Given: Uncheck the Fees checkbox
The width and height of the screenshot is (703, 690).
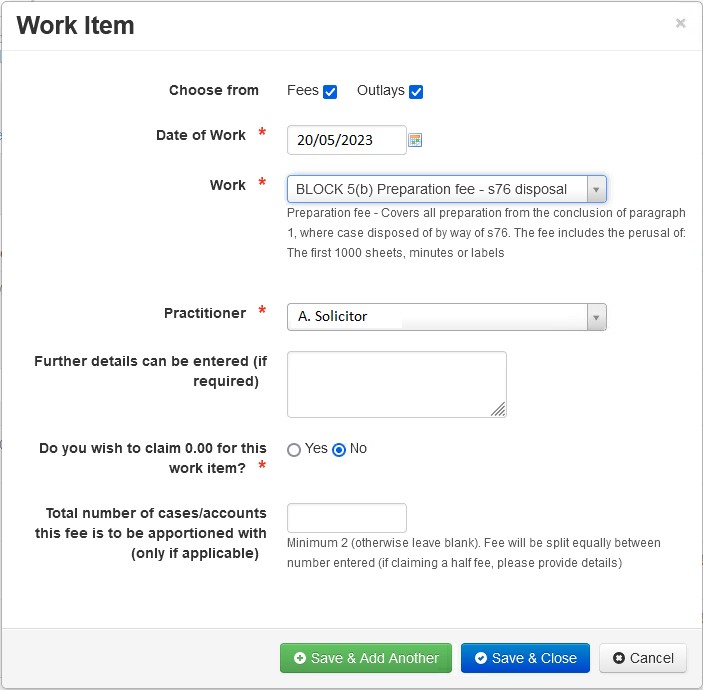Looking at the screenshot, I should coord(330,91).
